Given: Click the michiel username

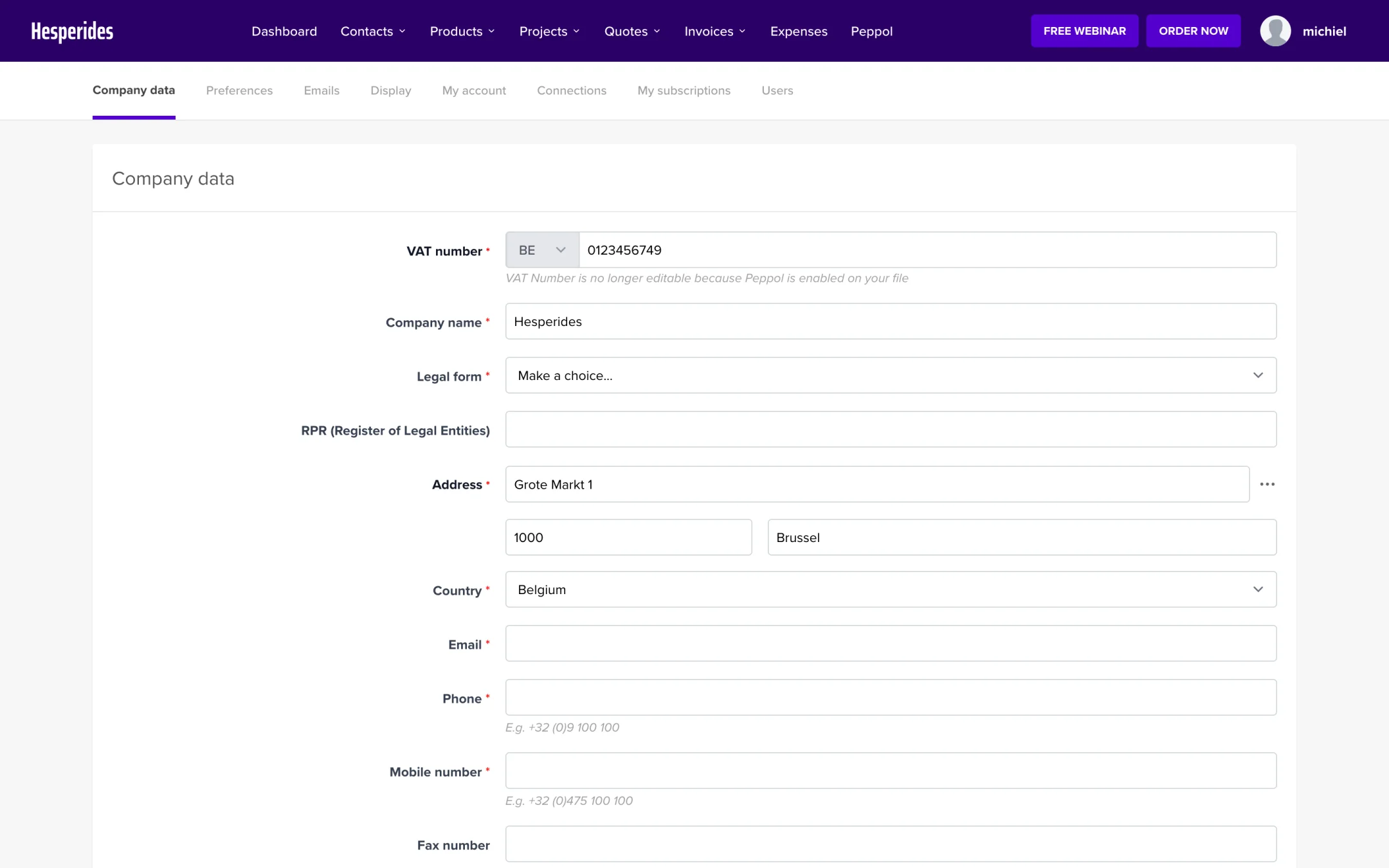Looking at the screenshot, I should pos(1324,31).
